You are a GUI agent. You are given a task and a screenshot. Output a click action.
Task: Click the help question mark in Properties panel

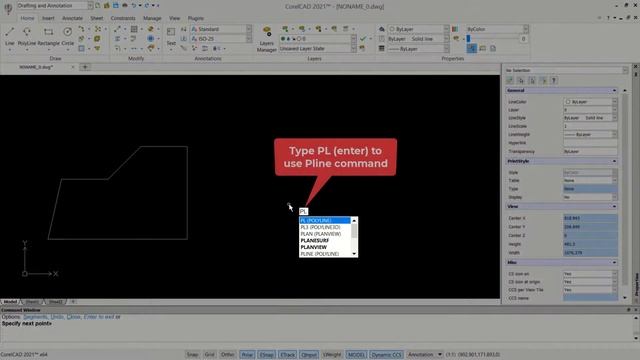click(x=554, y=80)
